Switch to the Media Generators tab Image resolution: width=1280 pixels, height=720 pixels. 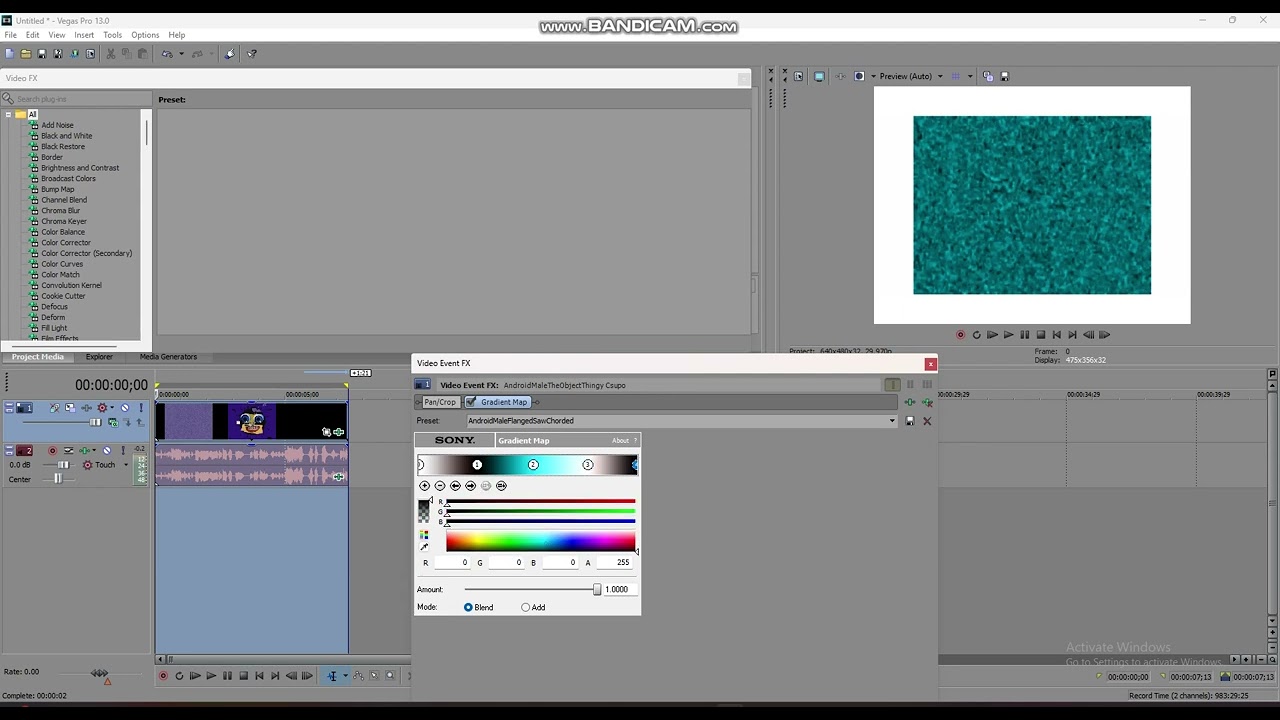pyautogui.click(x=168, y=357)
